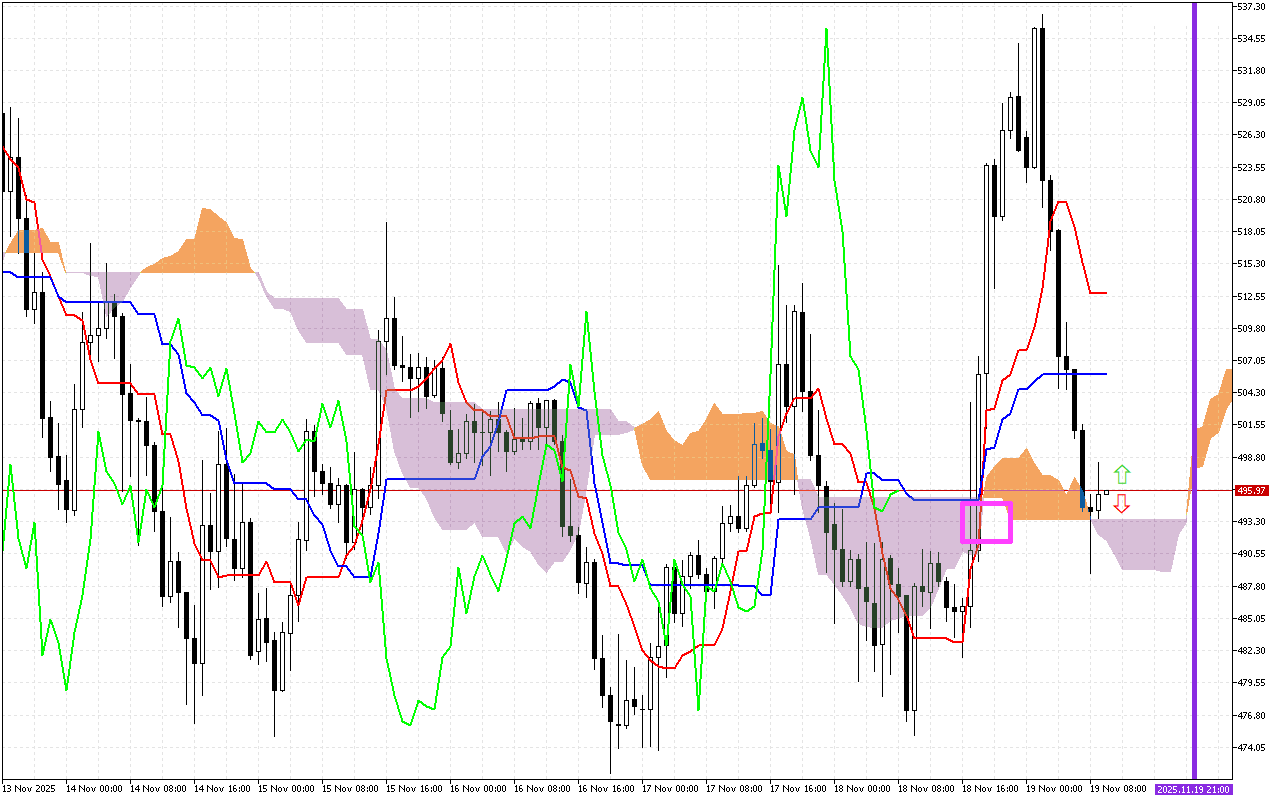
Task: Select the red horizontal price line
Action: (600, 490)
